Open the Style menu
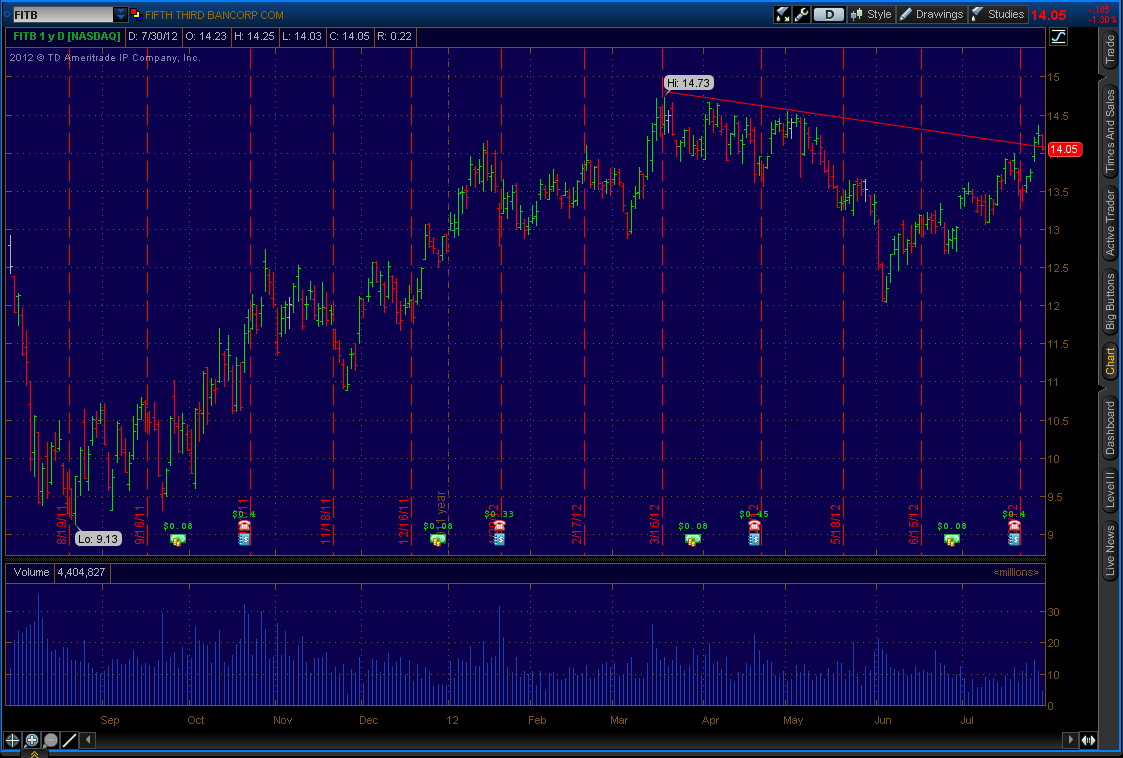 tap(871, 14)
